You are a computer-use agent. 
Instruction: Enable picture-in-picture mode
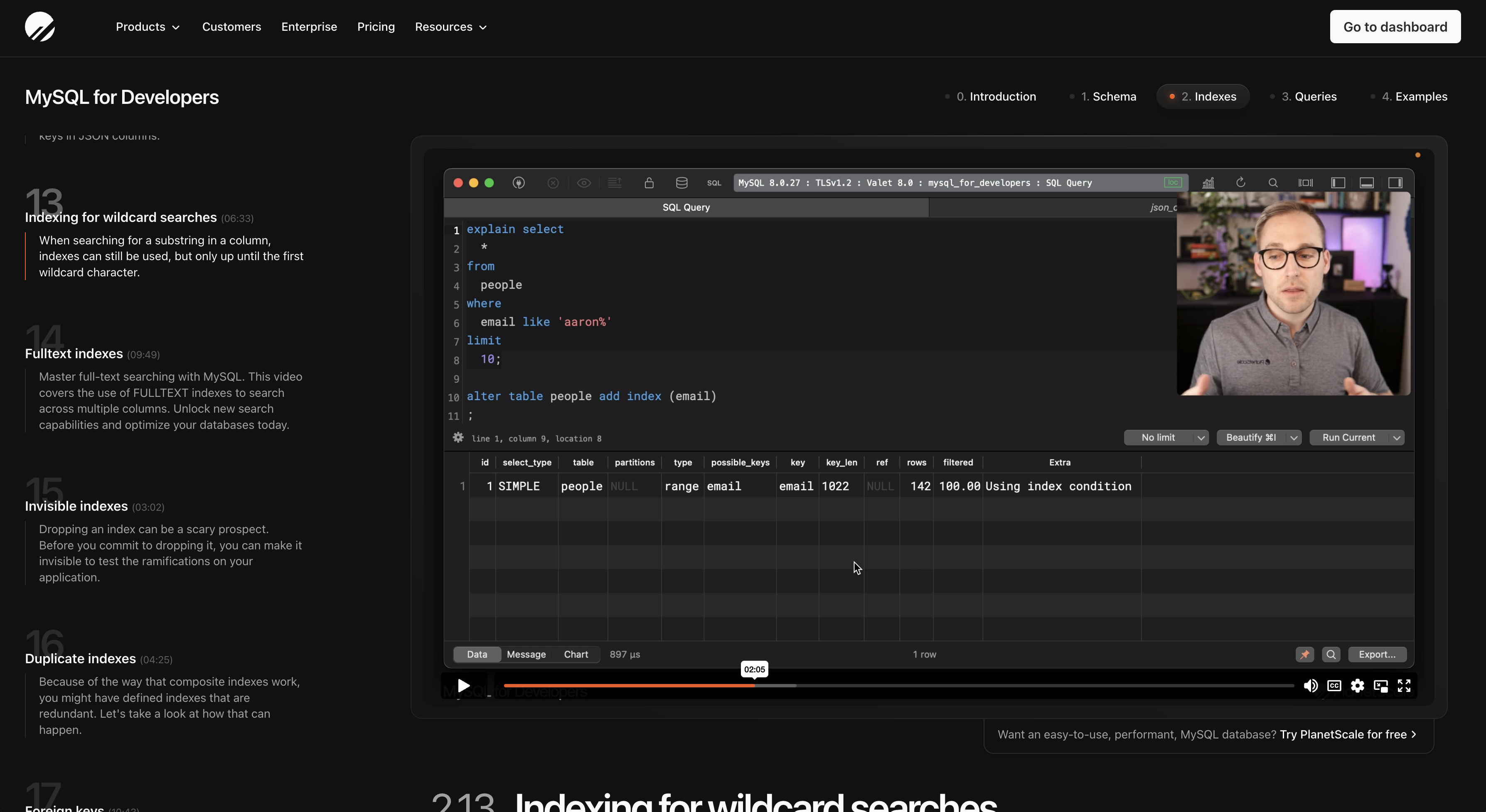[x=1381, y=686]
